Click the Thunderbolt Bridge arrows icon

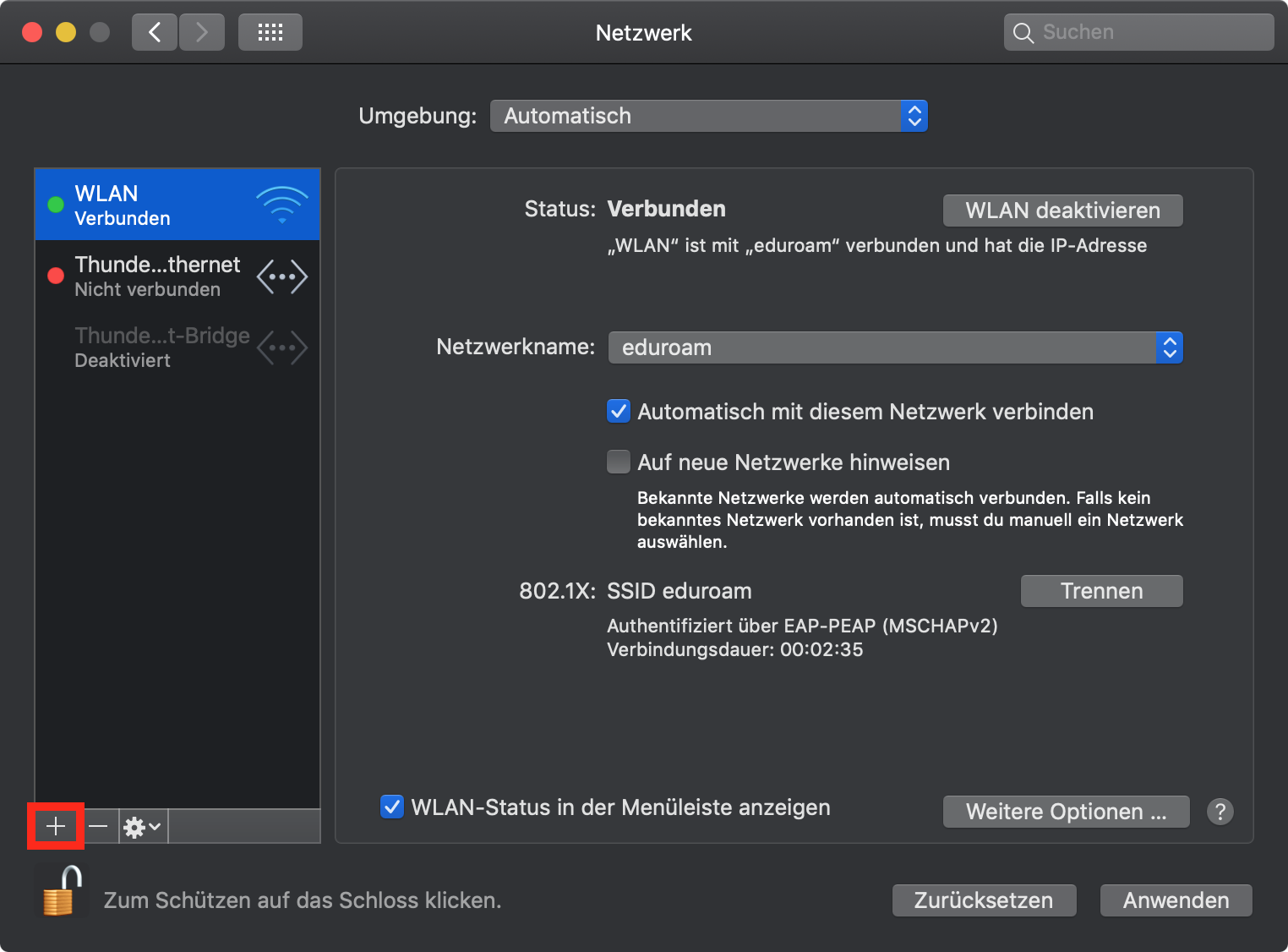point(282,347)
